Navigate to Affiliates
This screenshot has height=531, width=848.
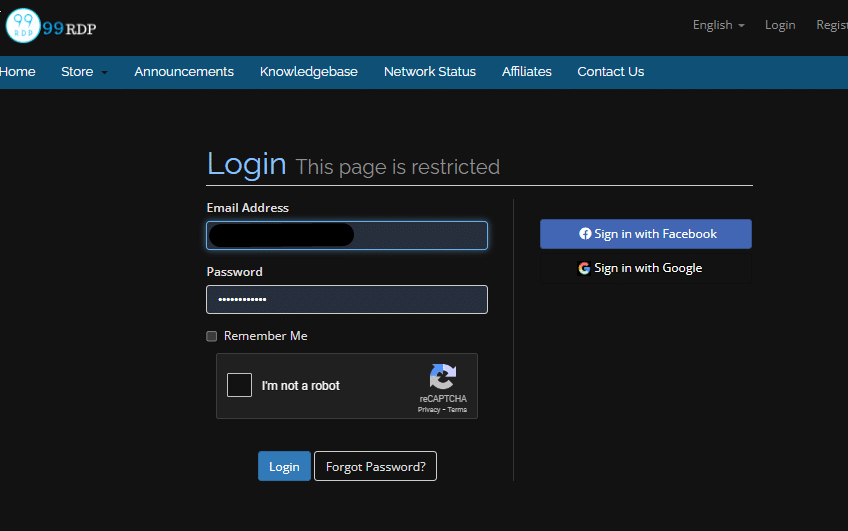tap(526, 72)
